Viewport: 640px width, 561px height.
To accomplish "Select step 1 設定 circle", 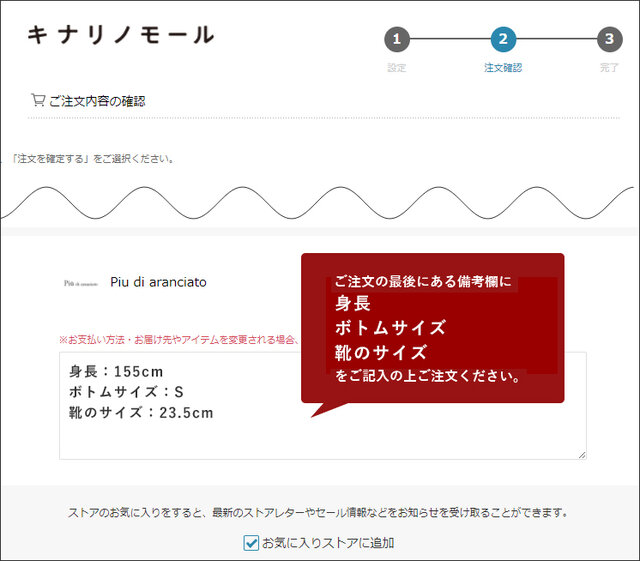I will tap(397, 39).
